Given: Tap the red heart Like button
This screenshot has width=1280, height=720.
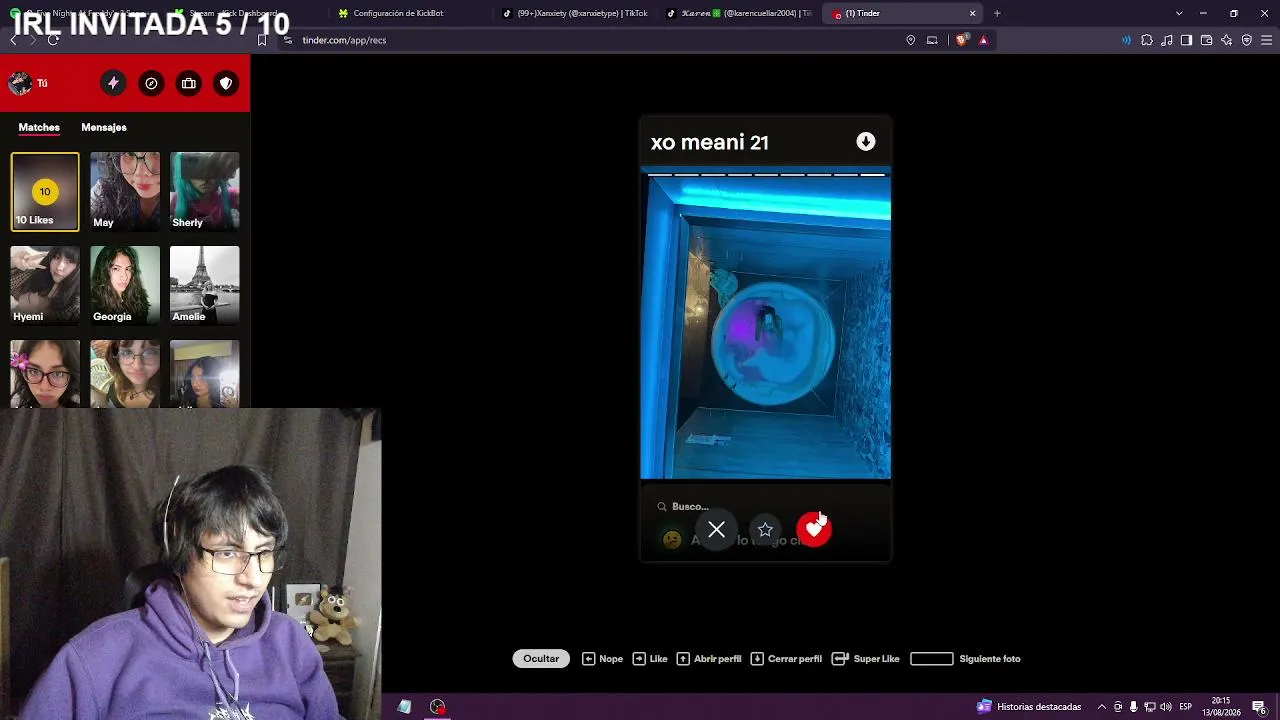Looking at the screenshot, I should [x=814, y=530].
